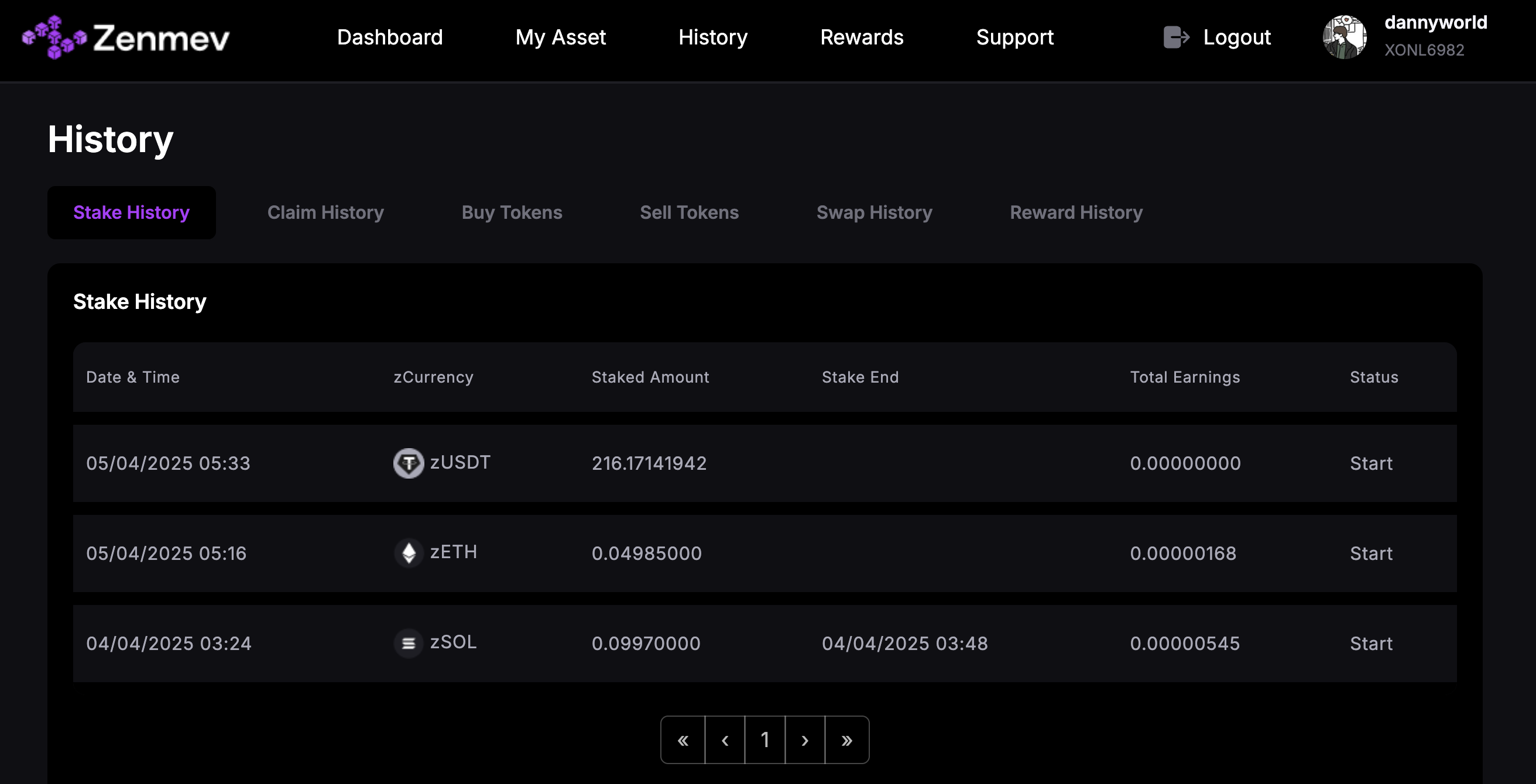This screenshot has height=784, width=1536.
Task: Click the zETH Ethereum diamond icon
Action: [x=409, y=553]
